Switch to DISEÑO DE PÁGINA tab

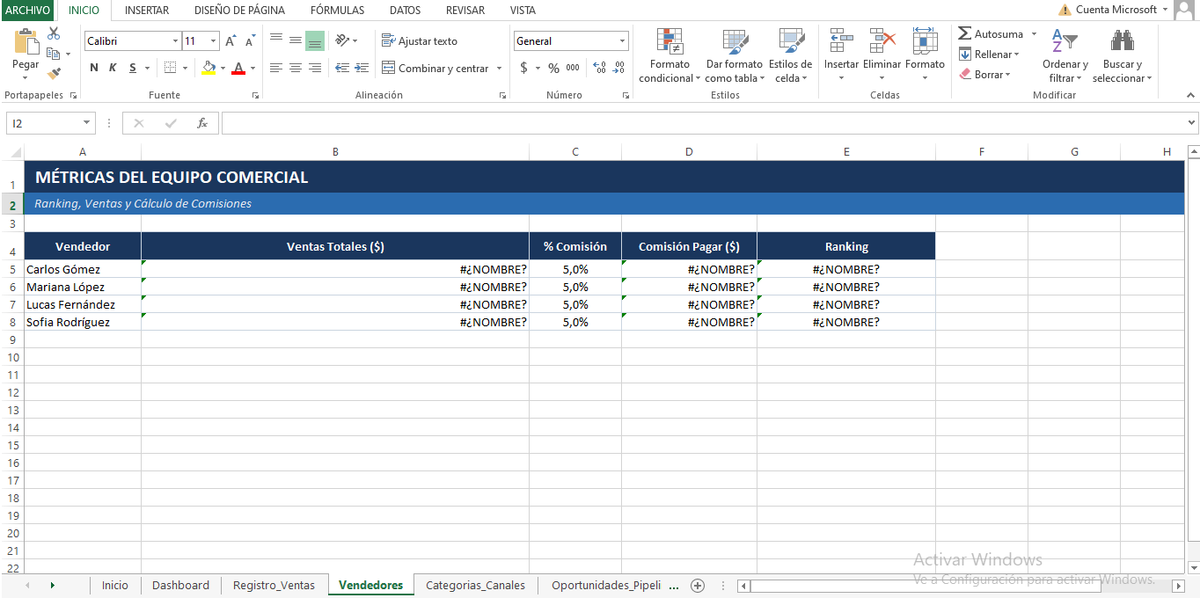point(239,10)
